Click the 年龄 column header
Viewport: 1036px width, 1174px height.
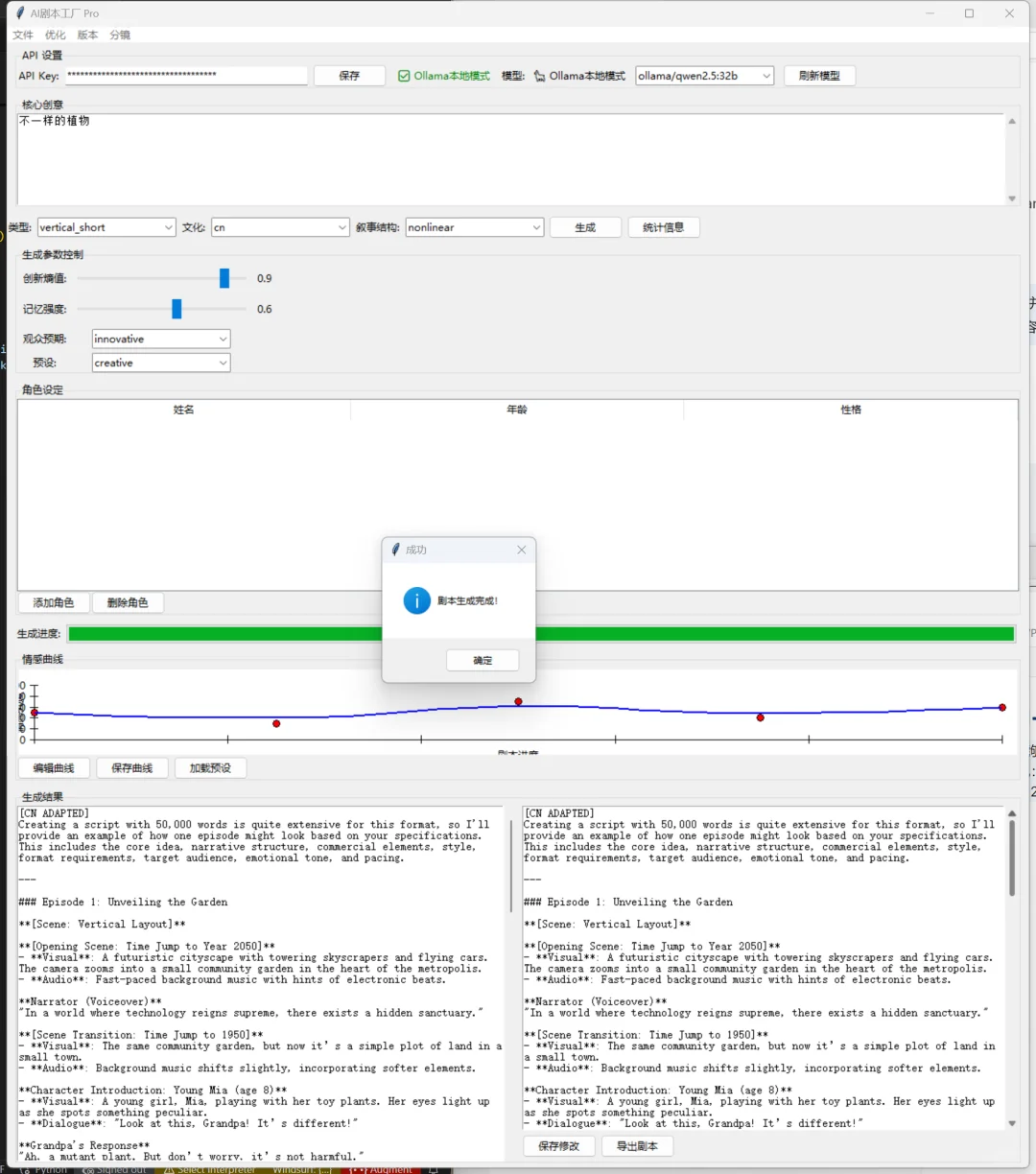(x=517, y=410)
